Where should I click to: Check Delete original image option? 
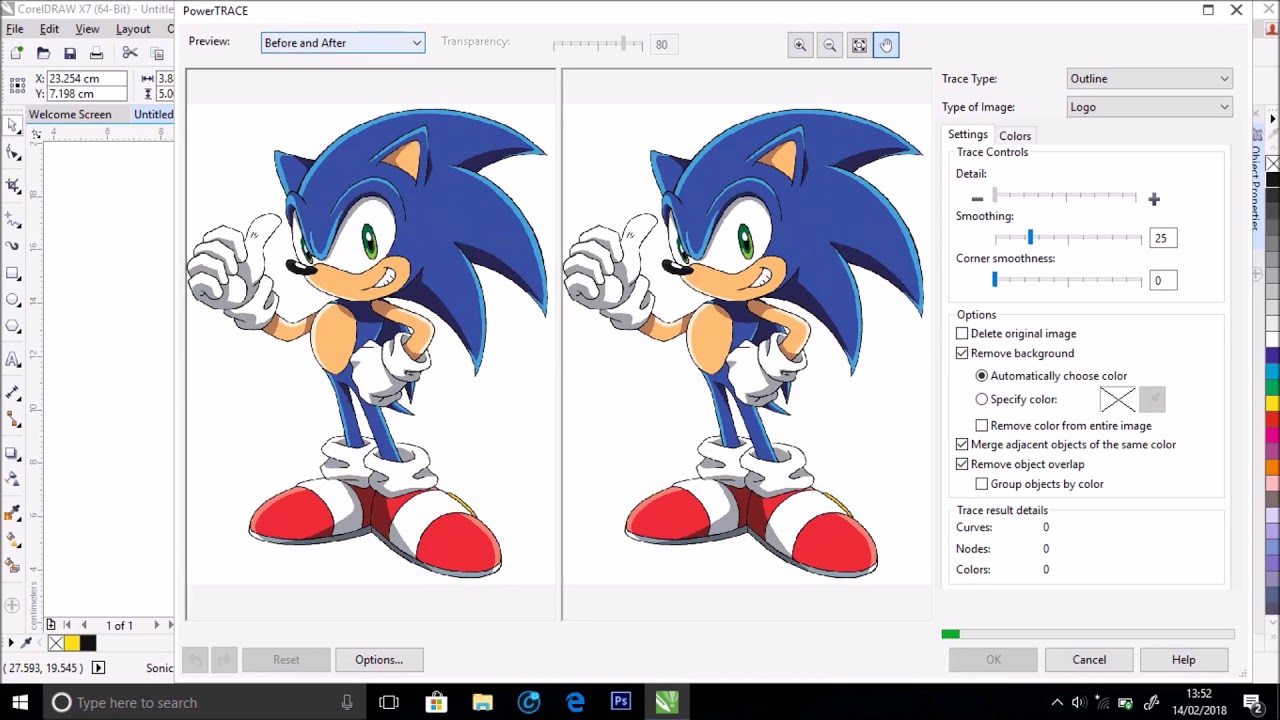tap(962, 334)
